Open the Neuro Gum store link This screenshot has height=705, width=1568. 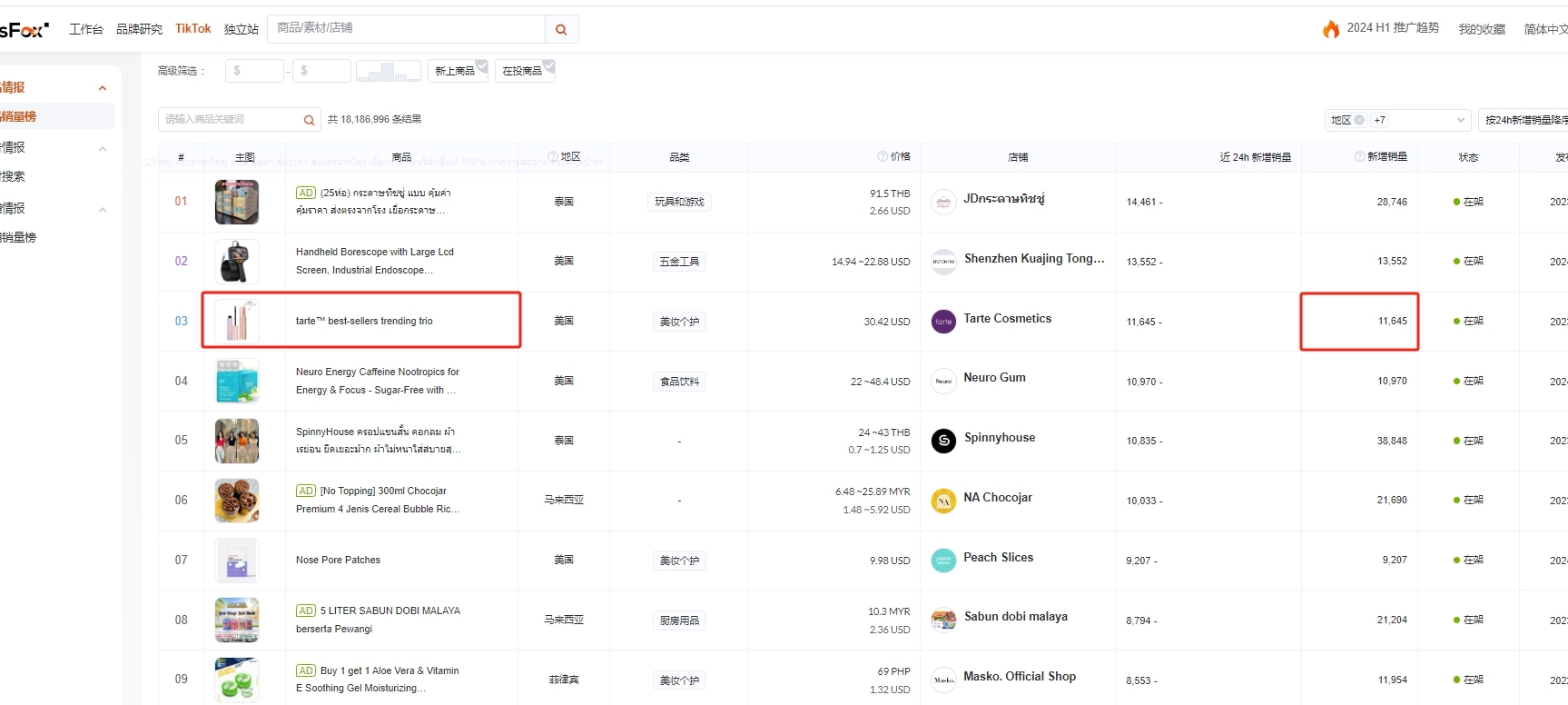pyautogui.click(x=995, y=377)
